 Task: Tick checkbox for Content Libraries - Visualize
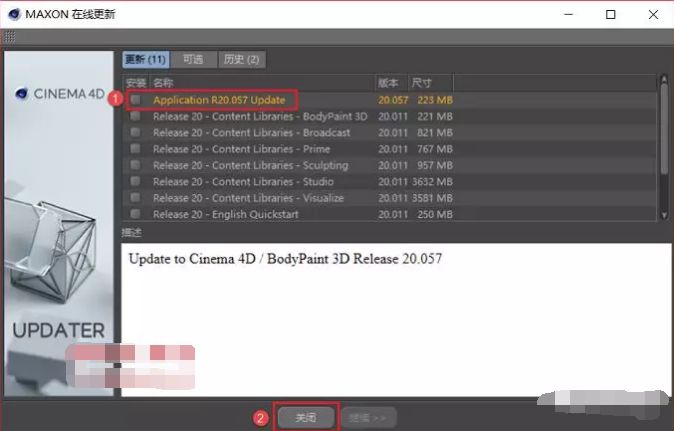point(135,198)
